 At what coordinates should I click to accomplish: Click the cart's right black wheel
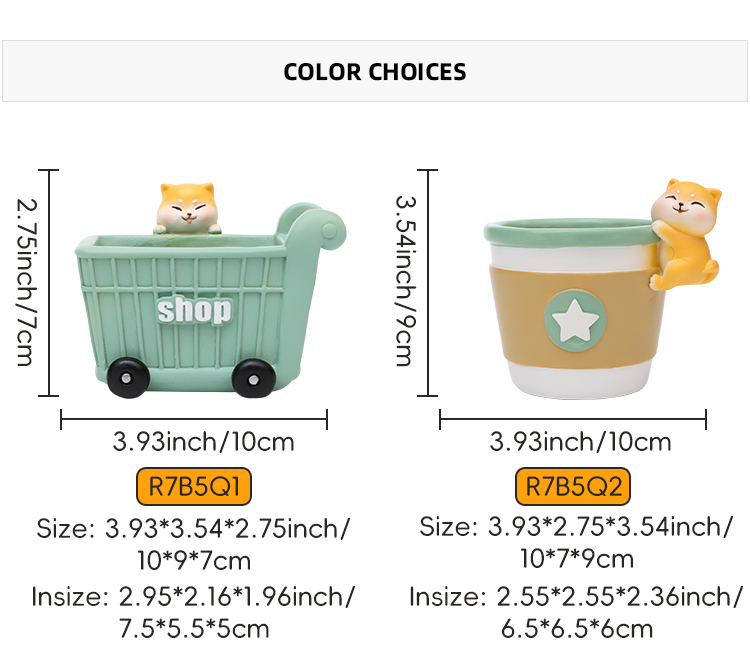[x=254, y=379]
